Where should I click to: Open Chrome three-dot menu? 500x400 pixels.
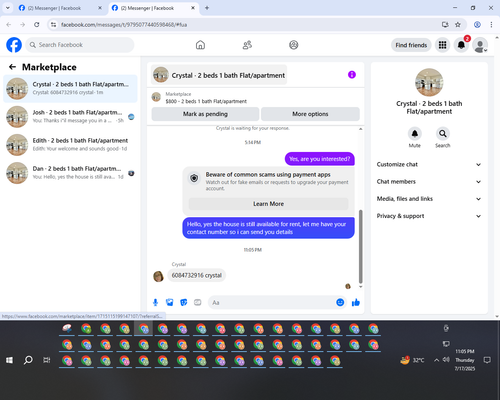coord(491,24)
